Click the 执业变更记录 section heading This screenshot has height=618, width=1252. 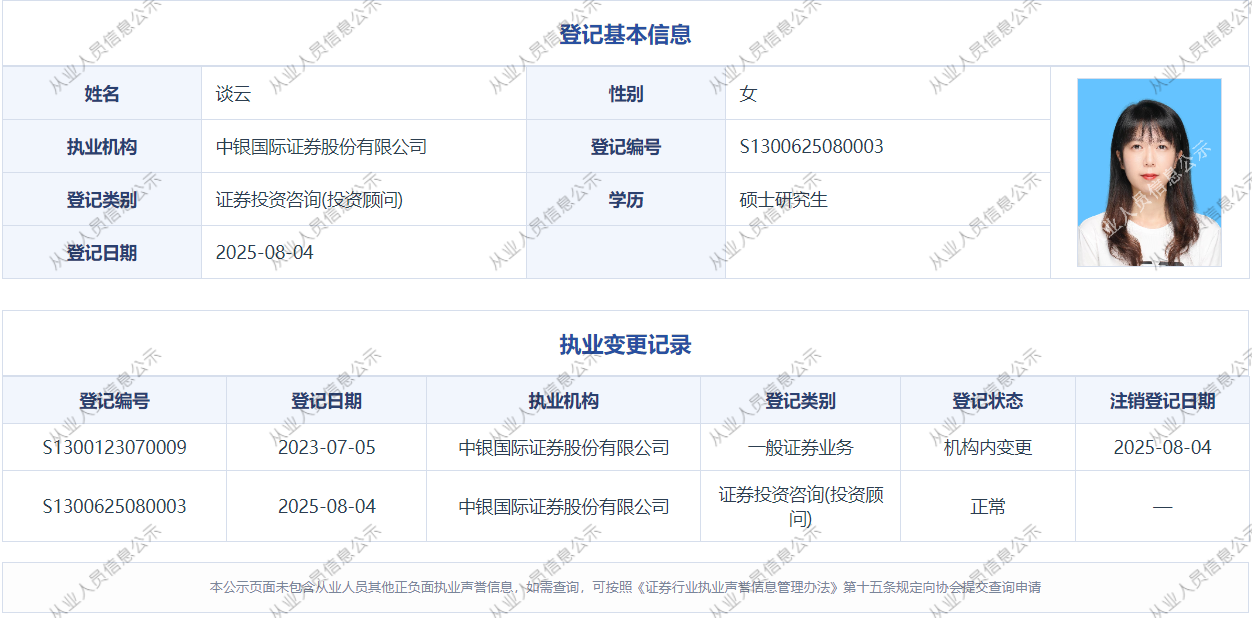[625, 346]
